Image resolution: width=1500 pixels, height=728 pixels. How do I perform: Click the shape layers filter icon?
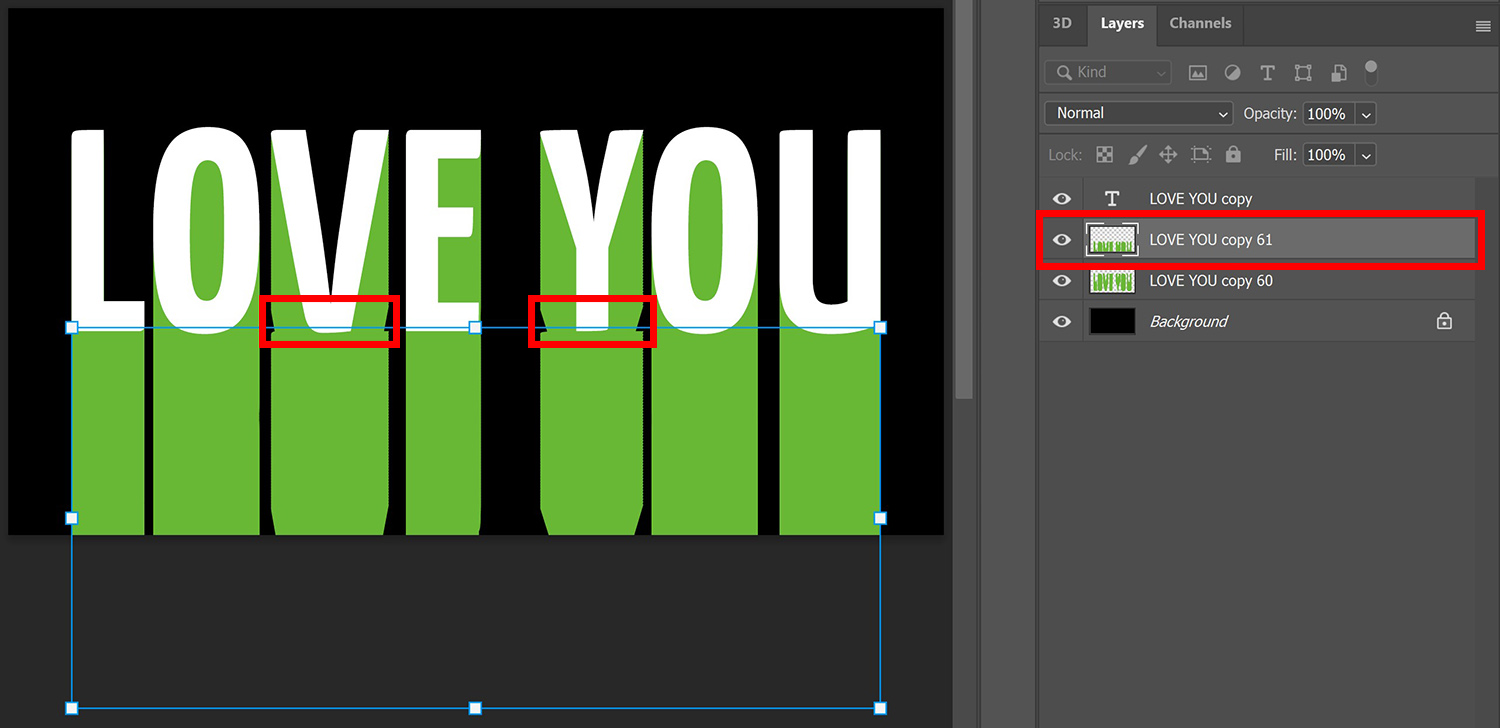1302,72
